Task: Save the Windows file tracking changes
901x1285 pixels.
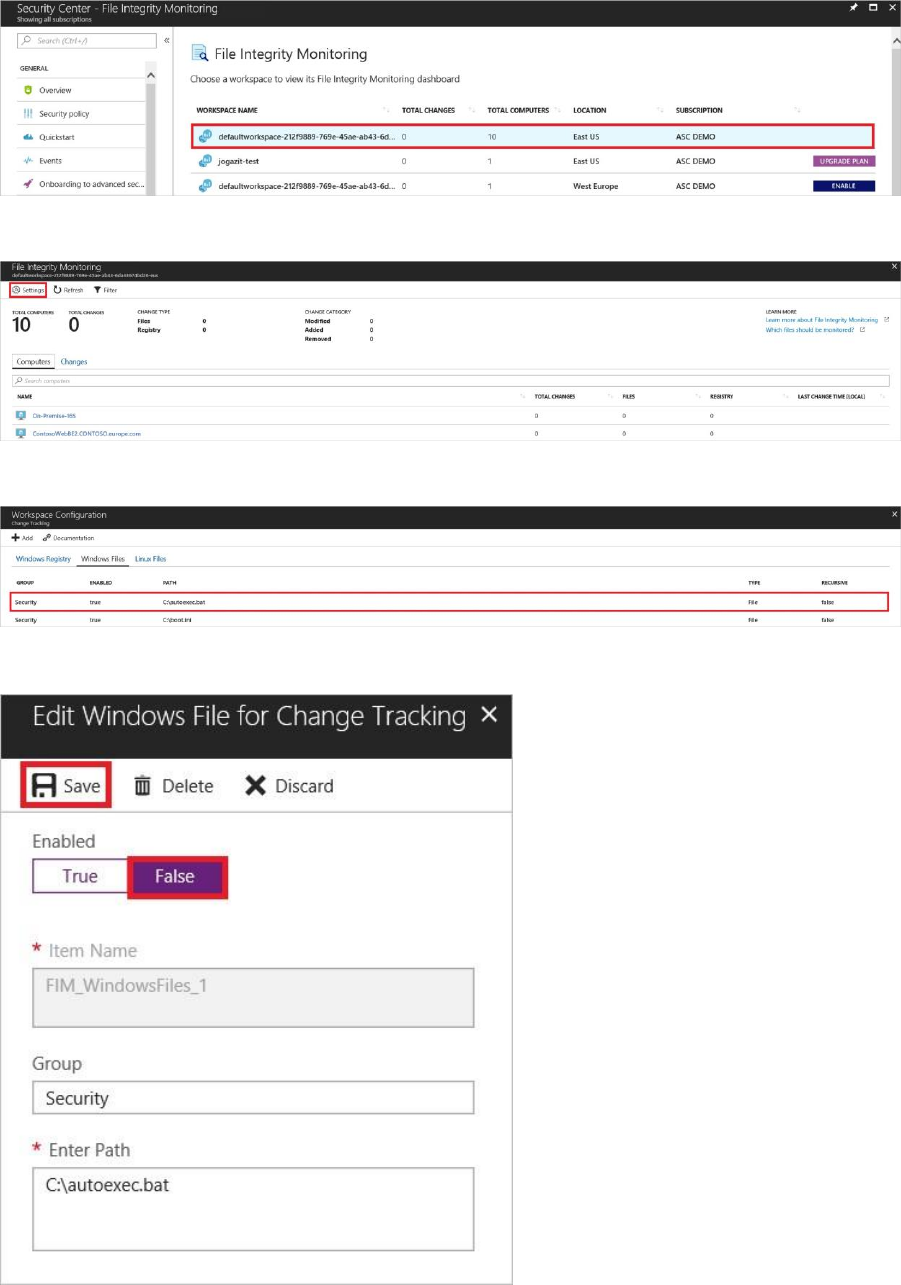Action: [x=67, y=786]
